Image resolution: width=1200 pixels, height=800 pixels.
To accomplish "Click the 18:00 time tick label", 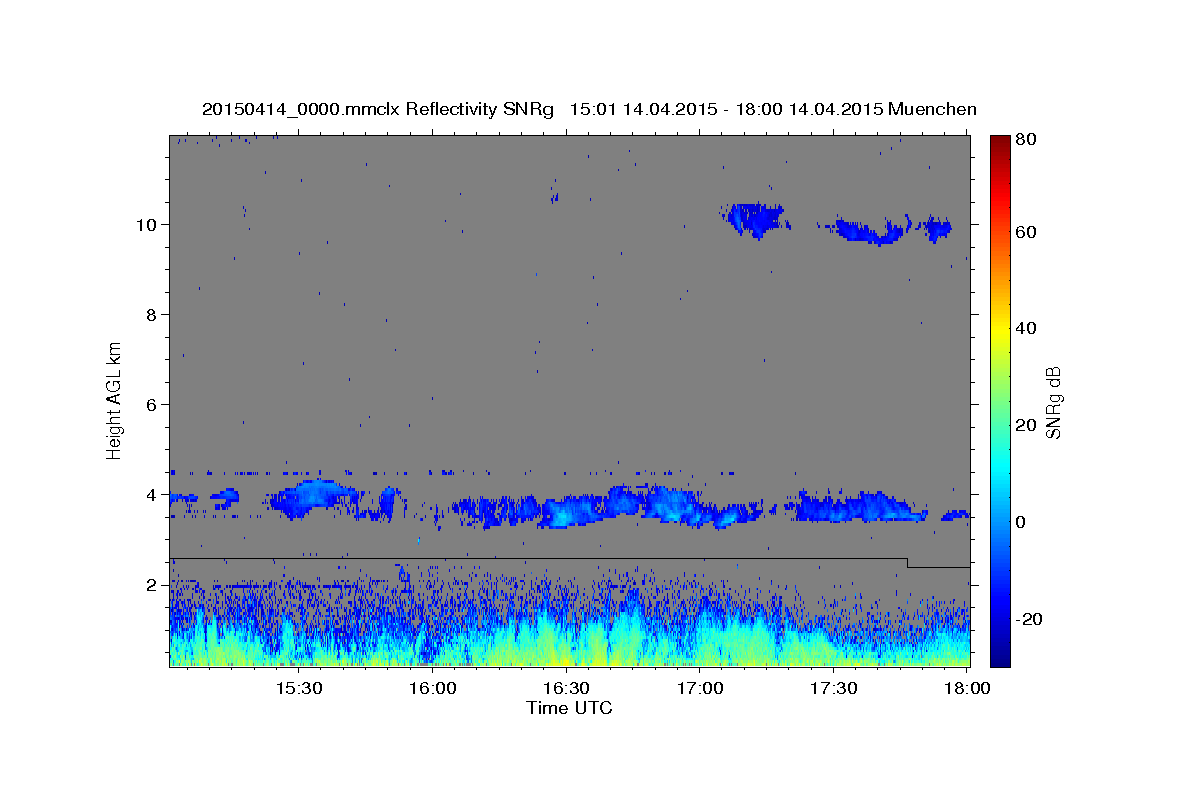I will pos(967,688).
